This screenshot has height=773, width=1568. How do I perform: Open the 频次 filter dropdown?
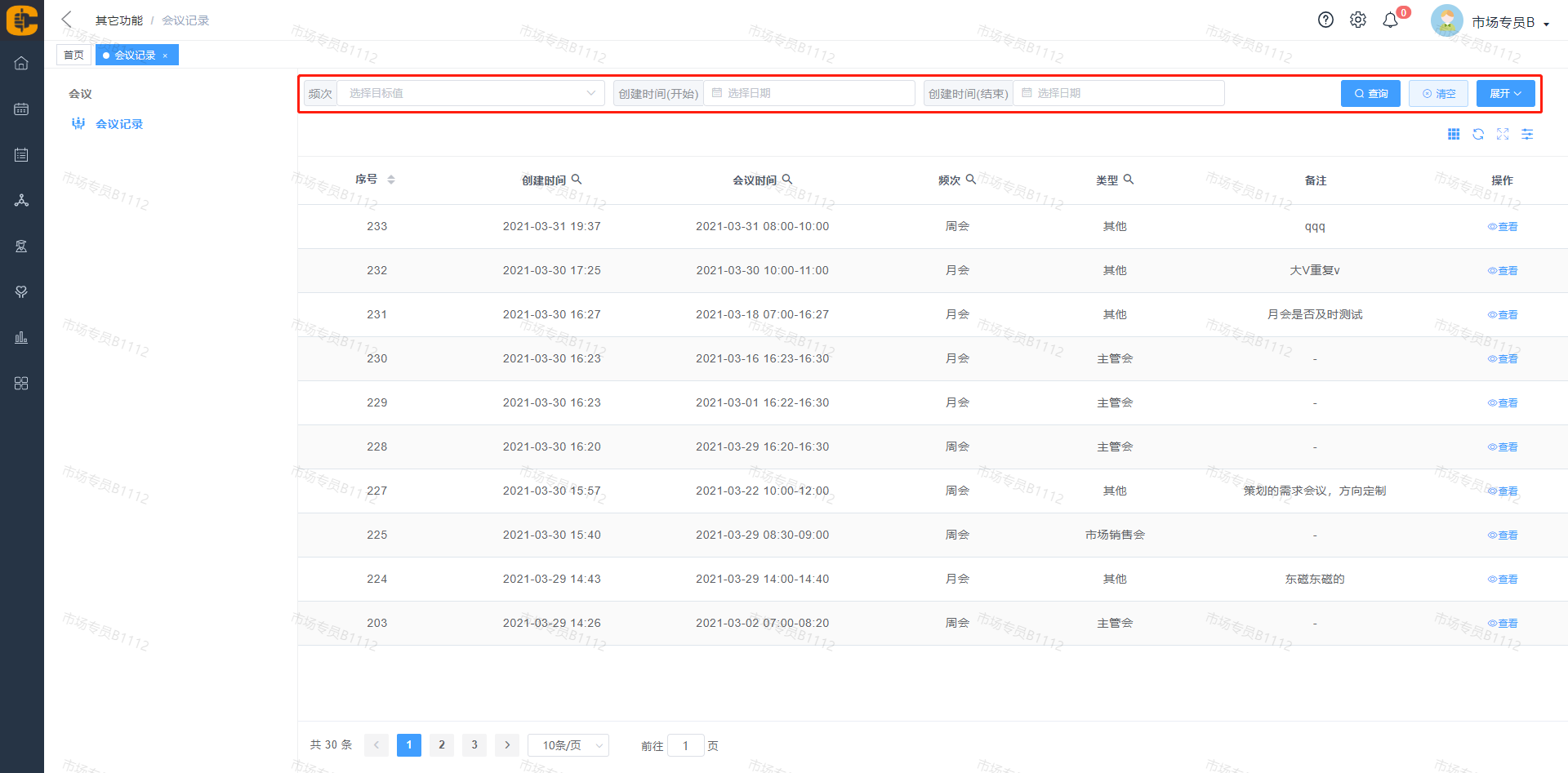coord(470,93)
